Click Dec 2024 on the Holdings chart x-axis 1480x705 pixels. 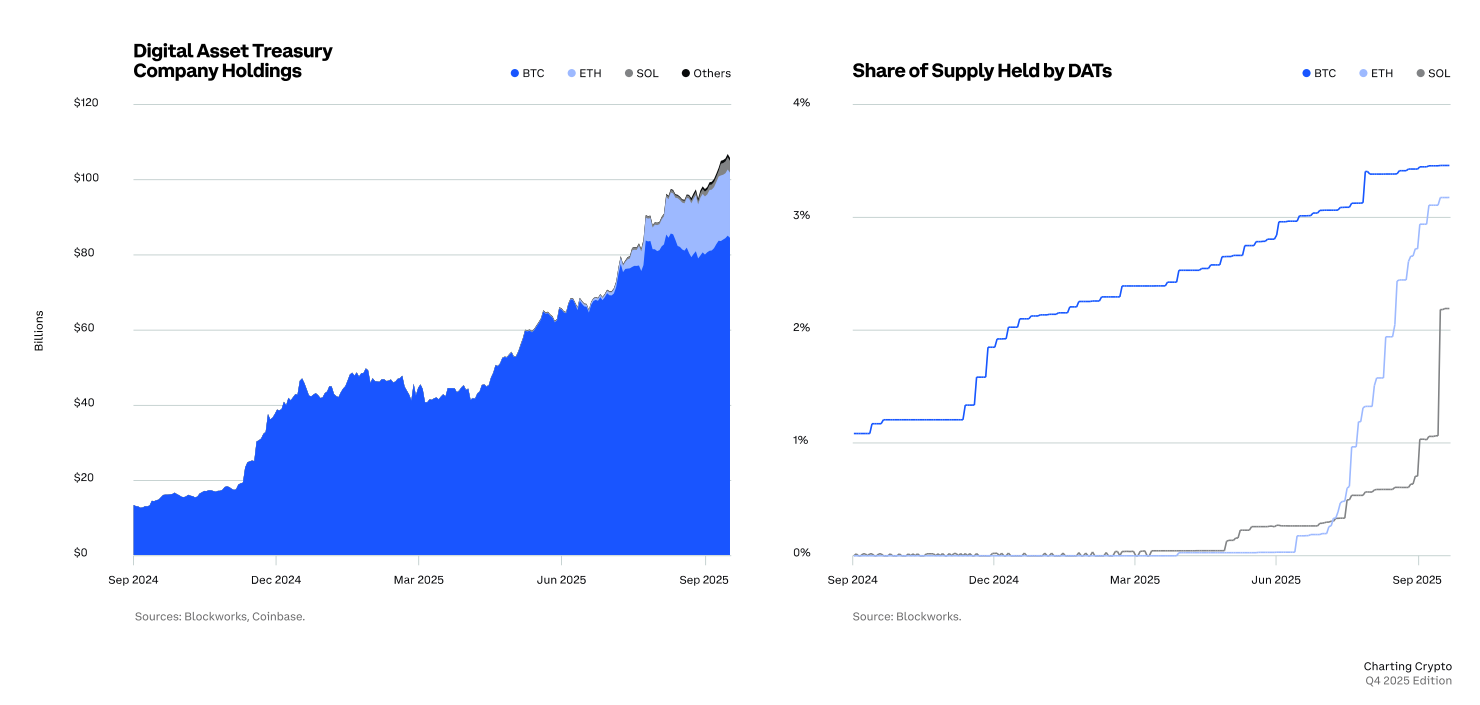point(276,580)
